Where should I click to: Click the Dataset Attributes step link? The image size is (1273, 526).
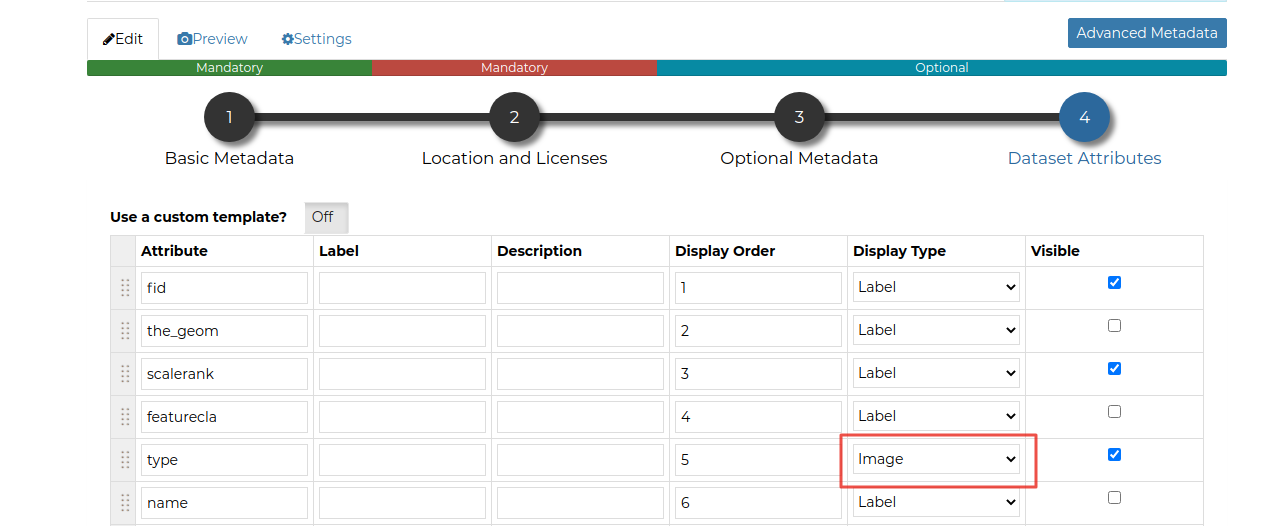(x=1084, y=158)
